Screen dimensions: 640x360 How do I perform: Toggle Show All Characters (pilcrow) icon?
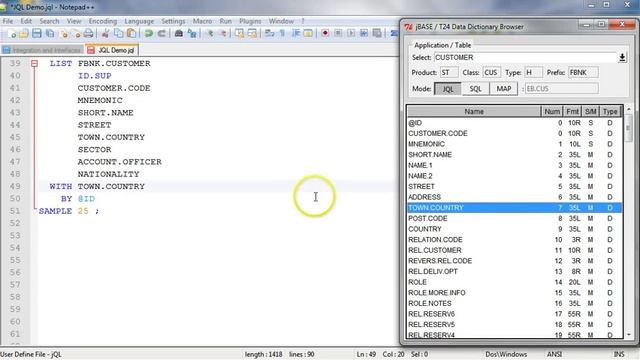[x=282, y=33]
